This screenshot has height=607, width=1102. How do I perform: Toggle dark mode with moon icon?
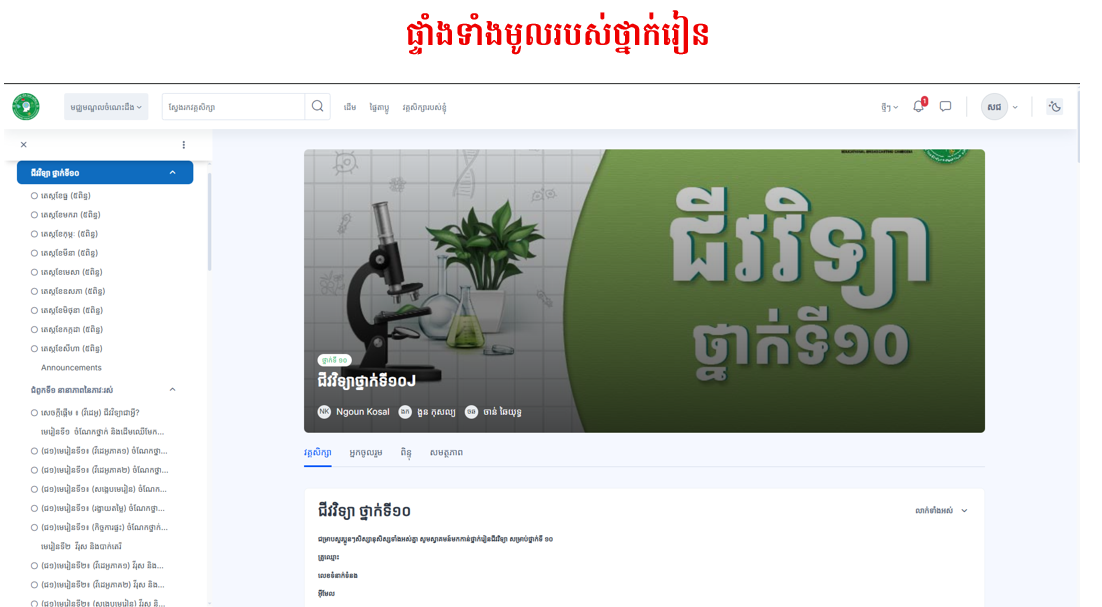1054,107
